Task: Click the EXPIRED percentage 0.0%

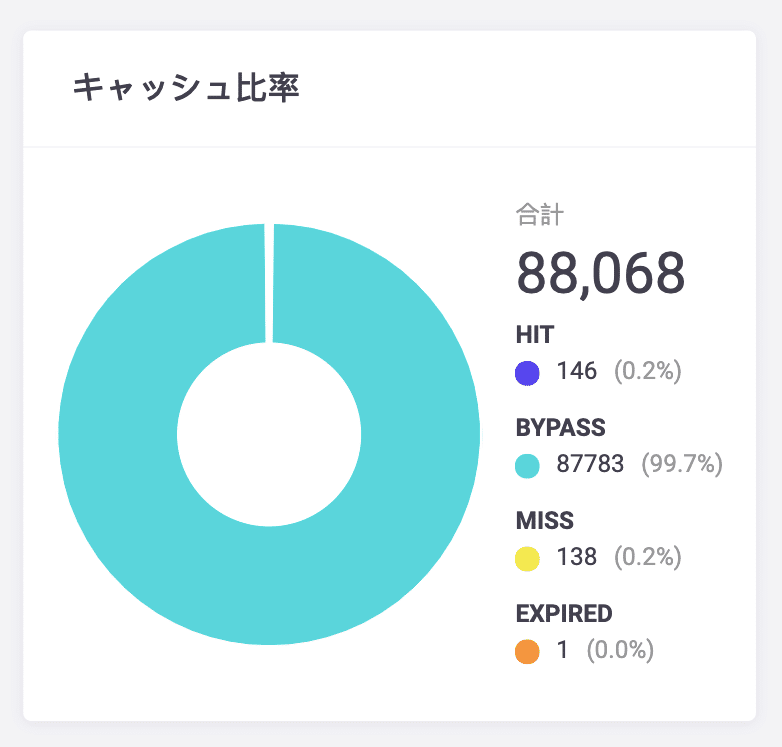Action: pyautogui.click(x=620, y=651)
